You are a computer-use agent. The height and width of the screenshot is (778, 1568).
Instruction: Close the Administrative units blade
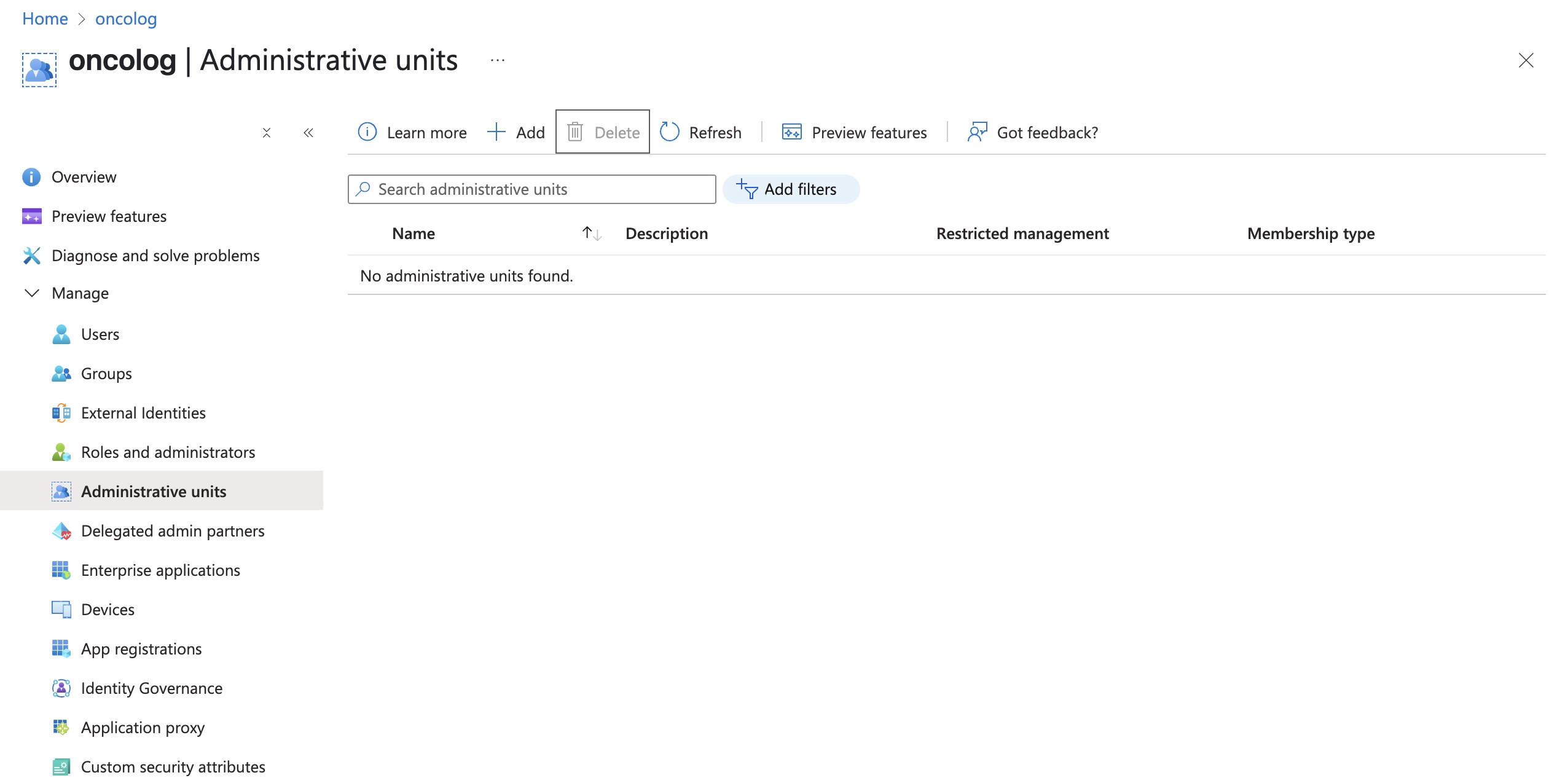1526,60
